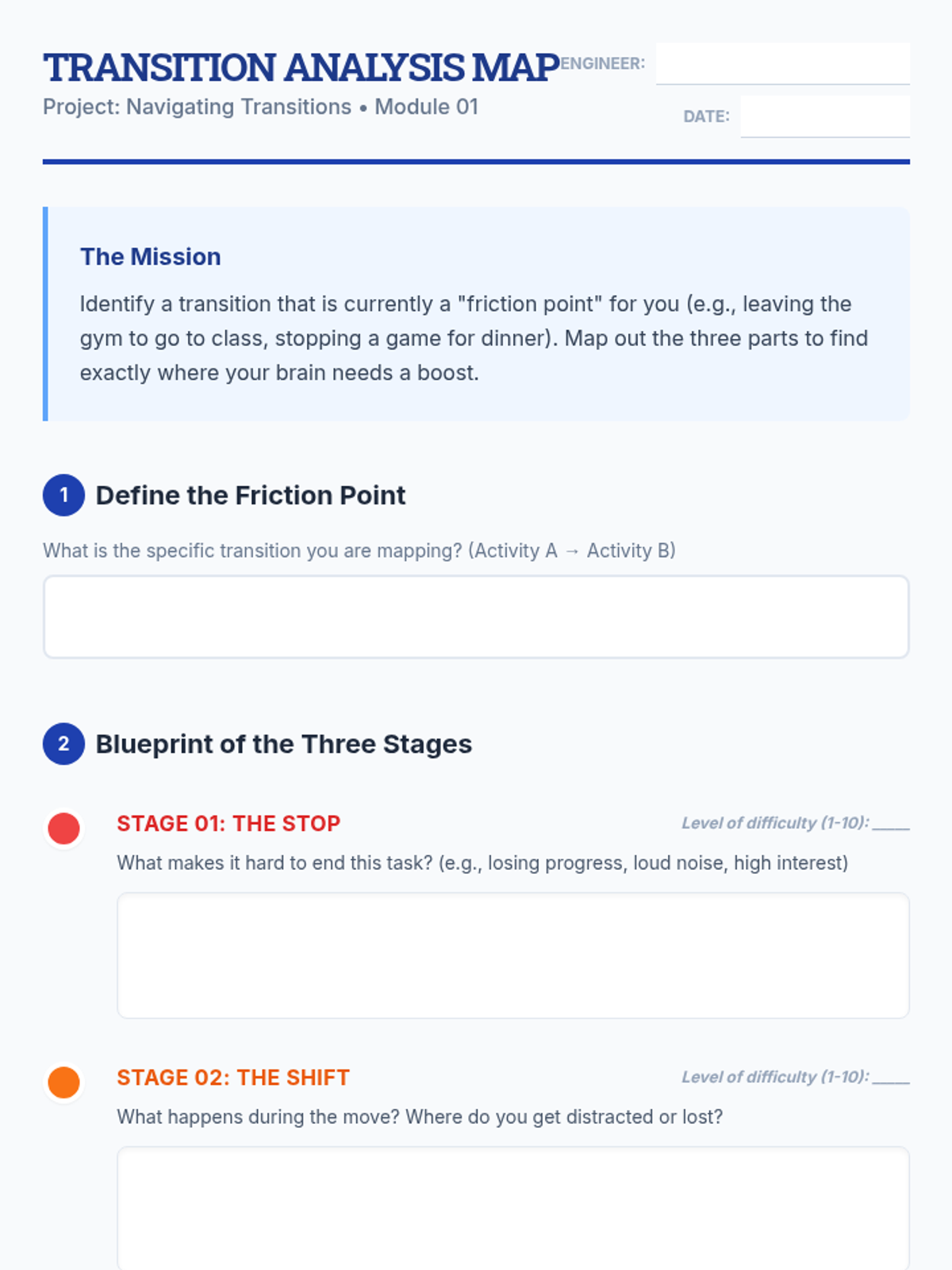Viewport: 952px width, 1270px height.
Task: Click the red Stage 01 dot icon
Action: coord(63,828)
